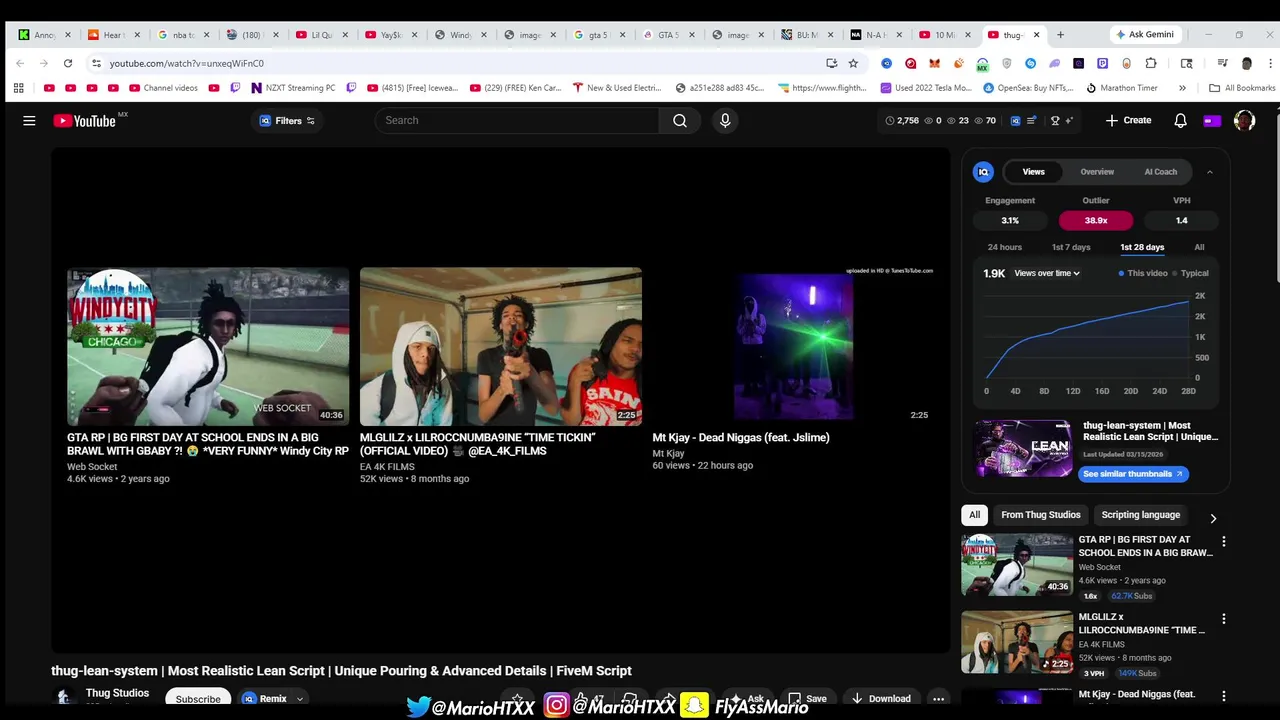This screenshot has height=720, width=1280.
Task: Open the Create menu
Action: (x=1128, y=121)
